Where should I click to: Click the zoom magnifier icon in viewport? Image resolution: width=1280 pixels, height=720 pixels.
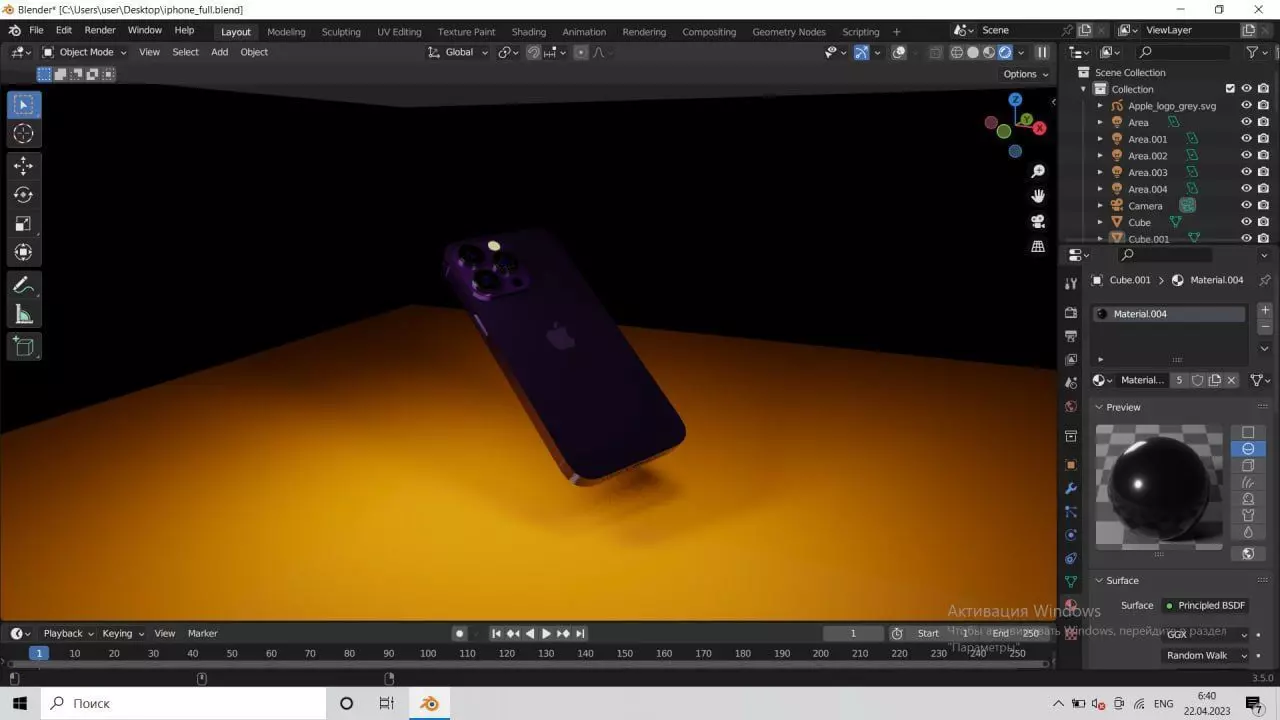(x=1038, y=172)
